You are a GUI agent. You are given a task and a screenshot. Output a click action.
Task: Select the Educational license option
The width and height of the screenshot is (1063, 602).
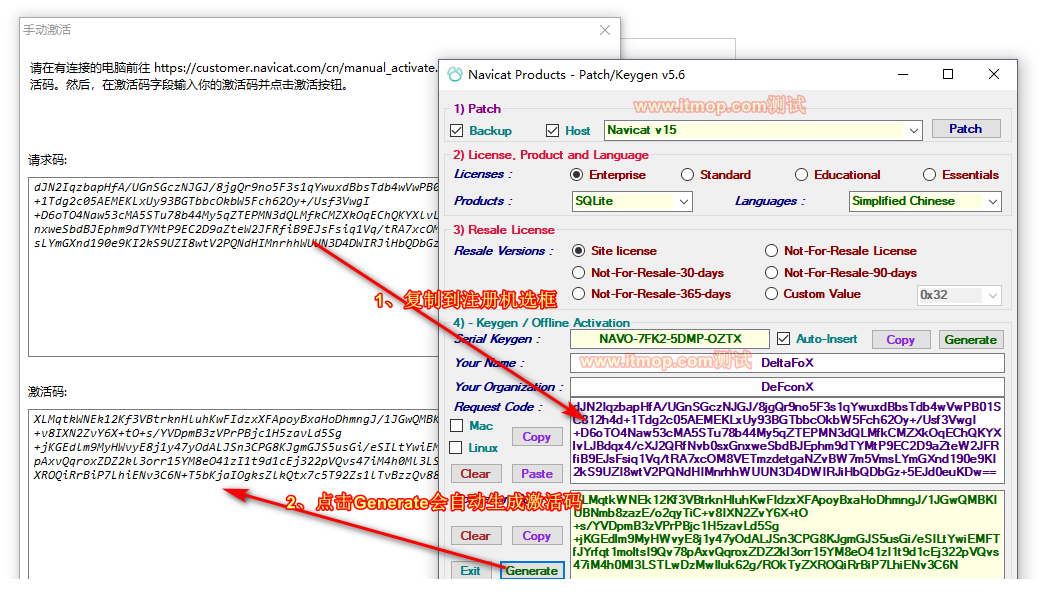[x=801, y=175]
